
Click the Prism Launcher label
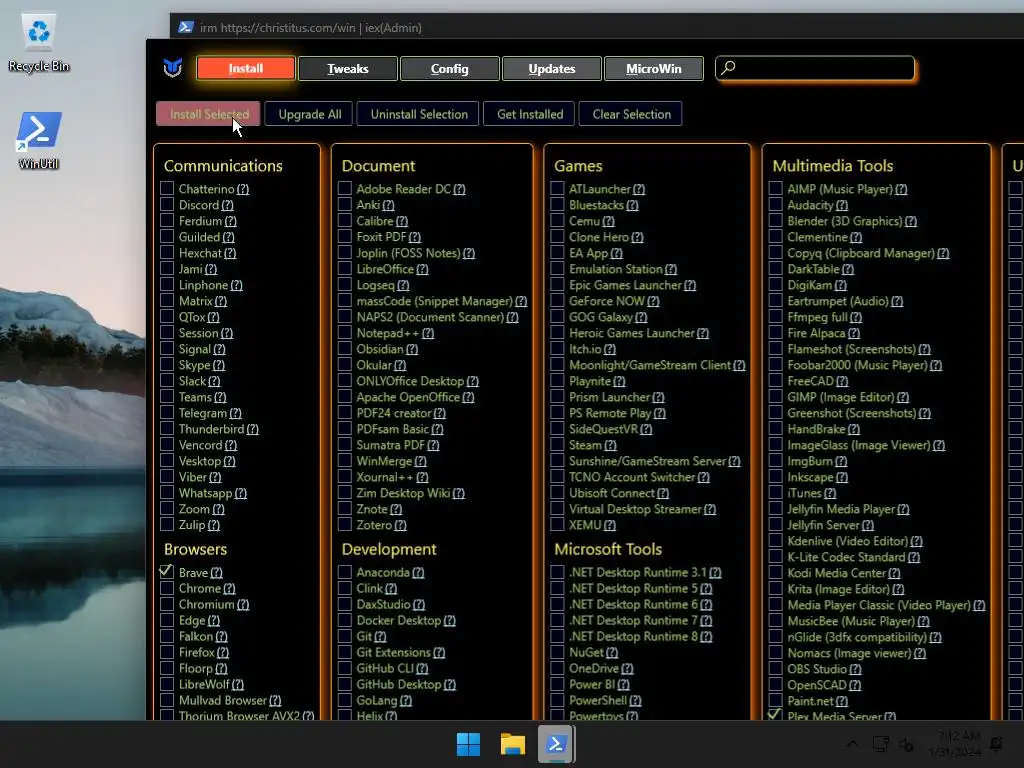pos(609,397)
